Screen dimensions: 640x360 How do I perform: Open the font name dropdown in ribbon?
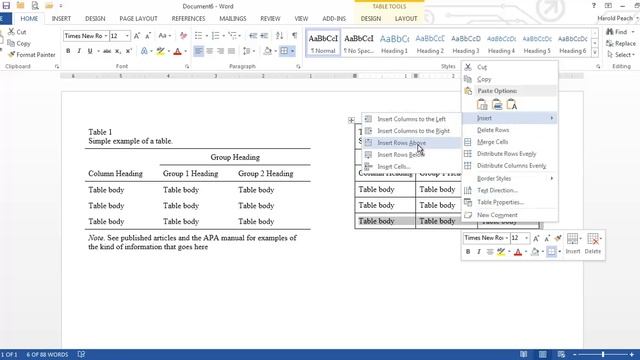pos(106,36)
